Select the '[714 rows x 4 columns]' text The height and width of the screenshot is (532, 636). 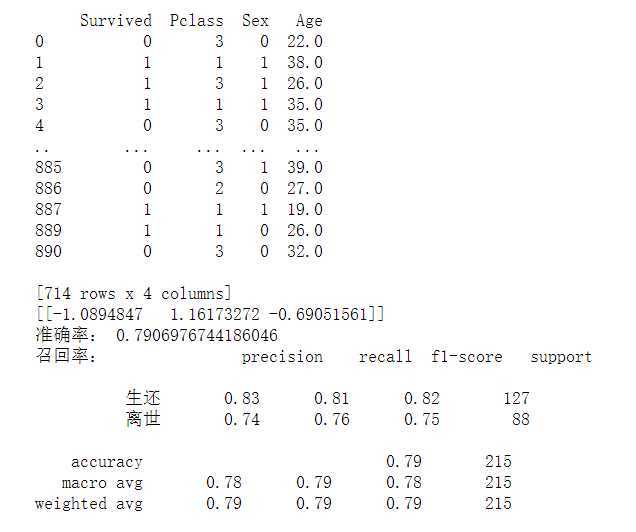(132, 293)
